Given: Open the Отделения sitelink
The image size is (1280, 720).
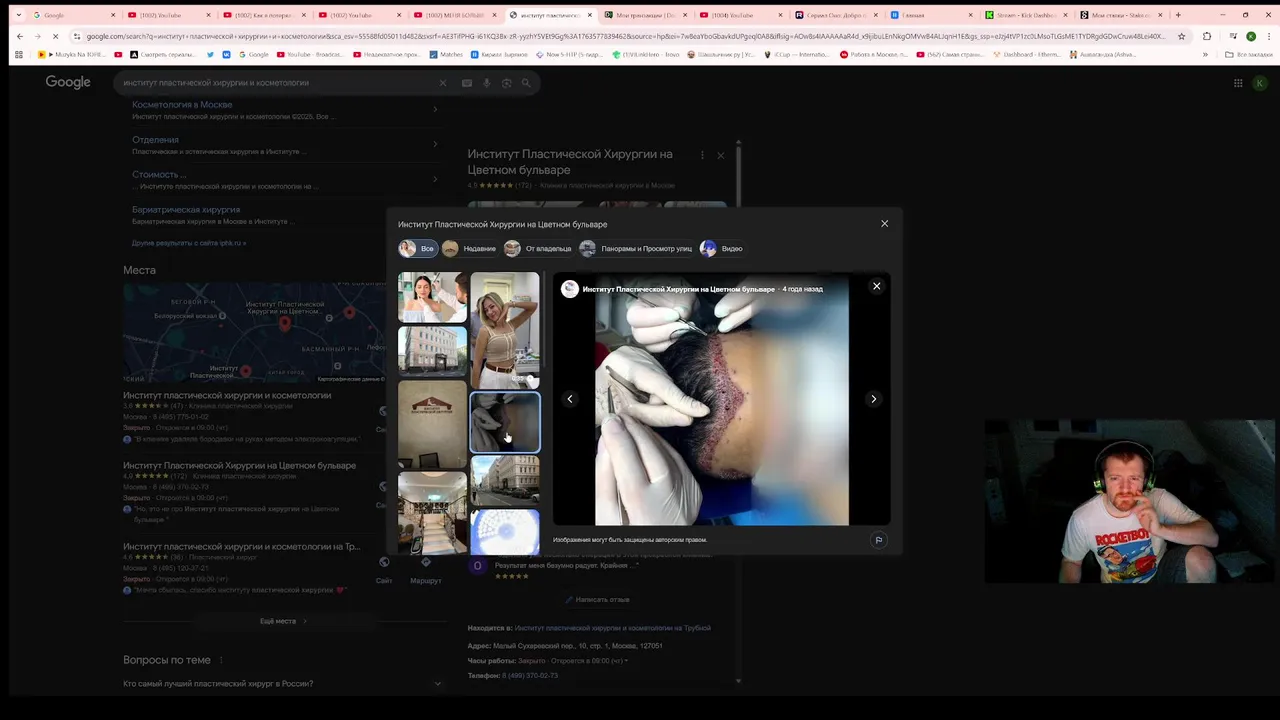Looking at the screenshot, I should click(155, 140).
